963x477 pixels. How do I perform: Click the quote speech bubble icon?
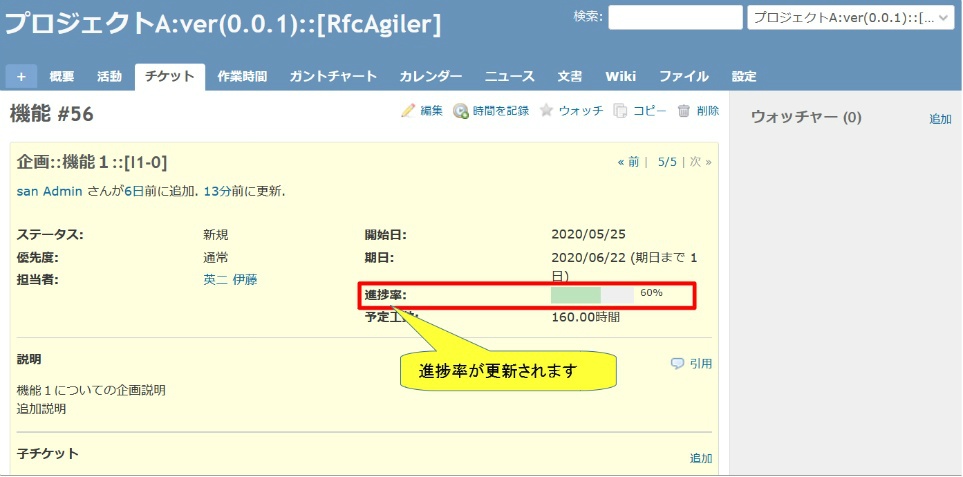(x=678, y=364)
